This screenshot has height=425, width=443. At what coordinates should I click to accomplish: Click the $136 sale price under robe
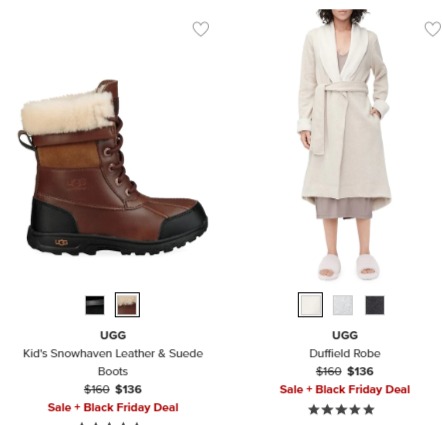360,371
